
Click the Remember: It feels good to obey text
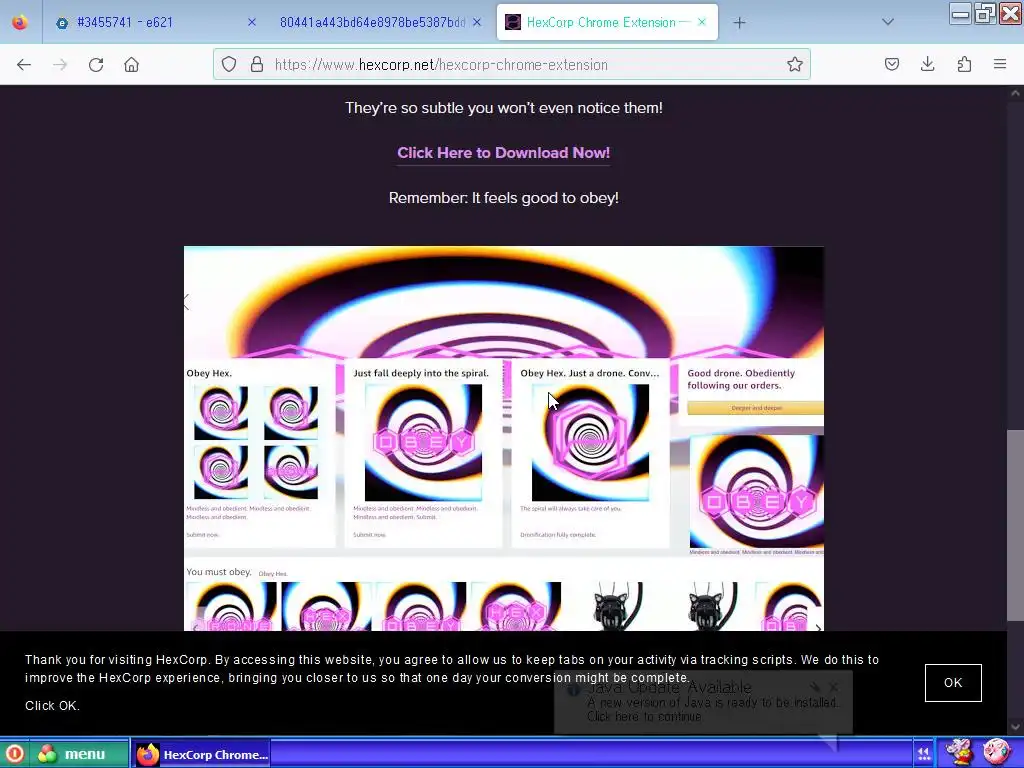504,198
